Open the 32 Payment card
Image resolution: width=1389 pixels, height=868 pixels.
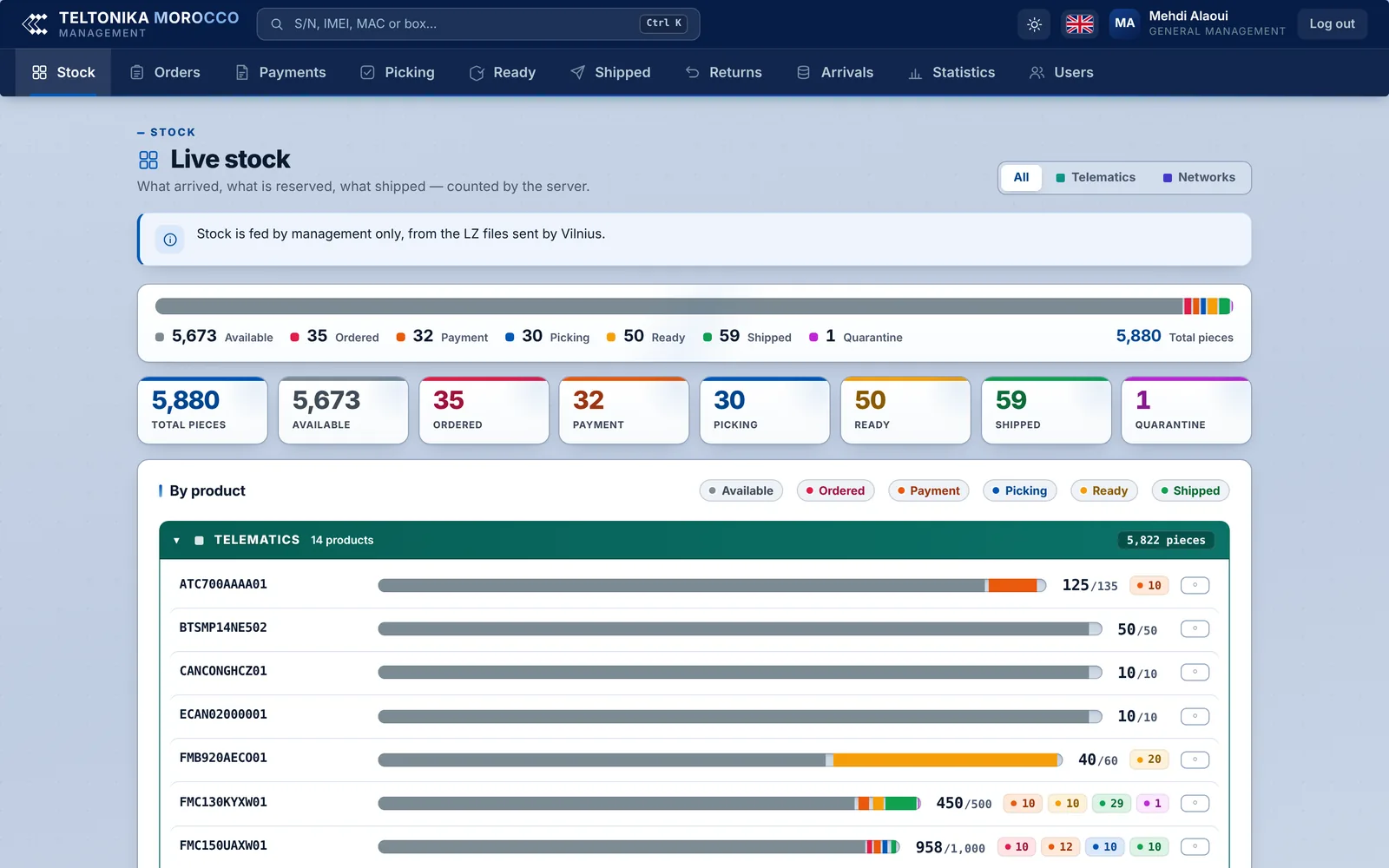point(623,411)
